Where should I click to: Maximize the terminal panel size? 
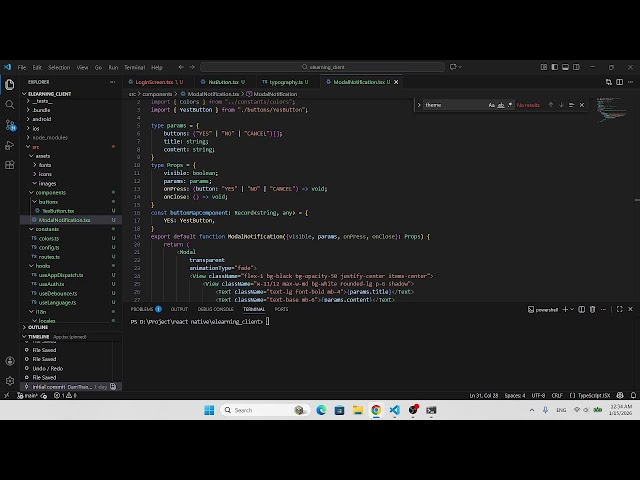click(620, 309)
